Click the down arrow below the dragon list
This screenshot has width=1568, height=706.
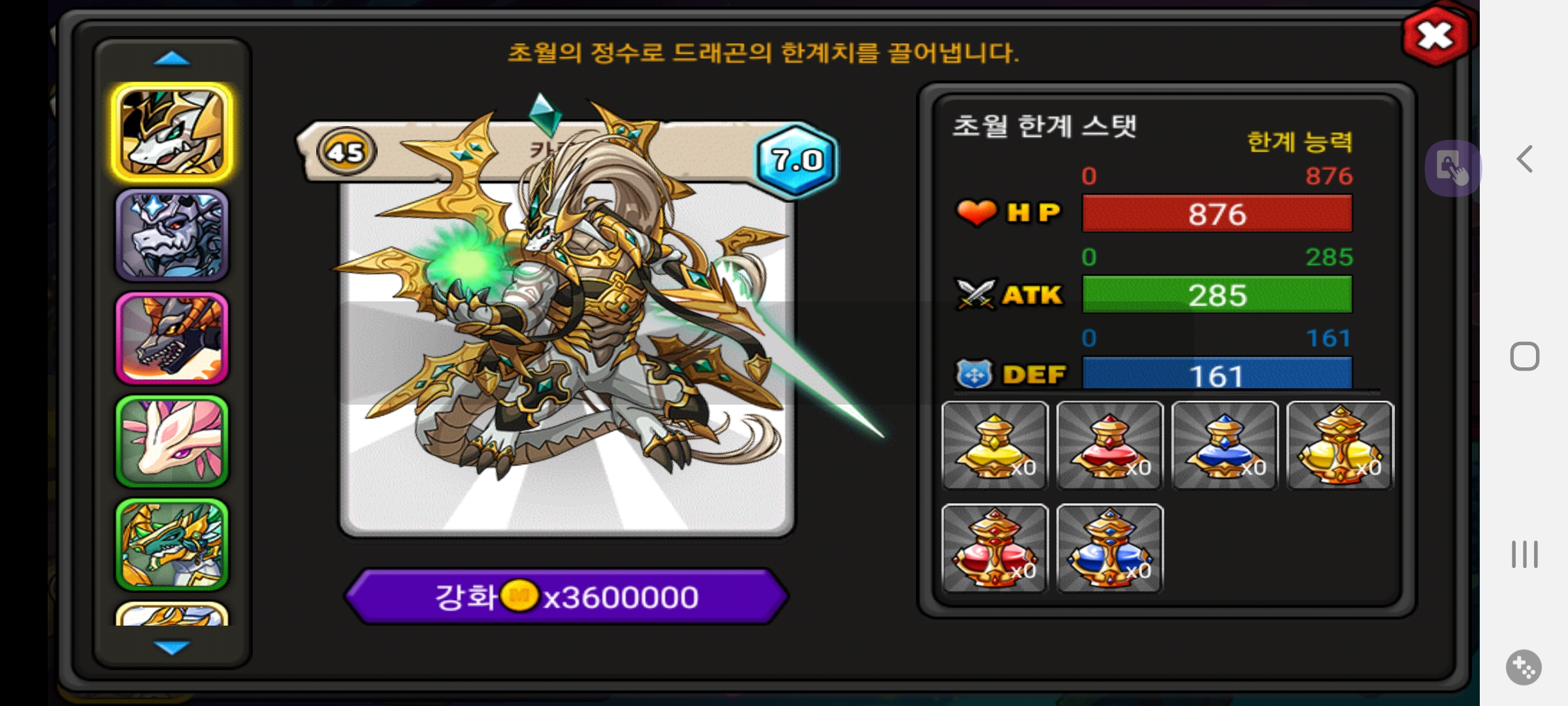[x=172, y=647]
